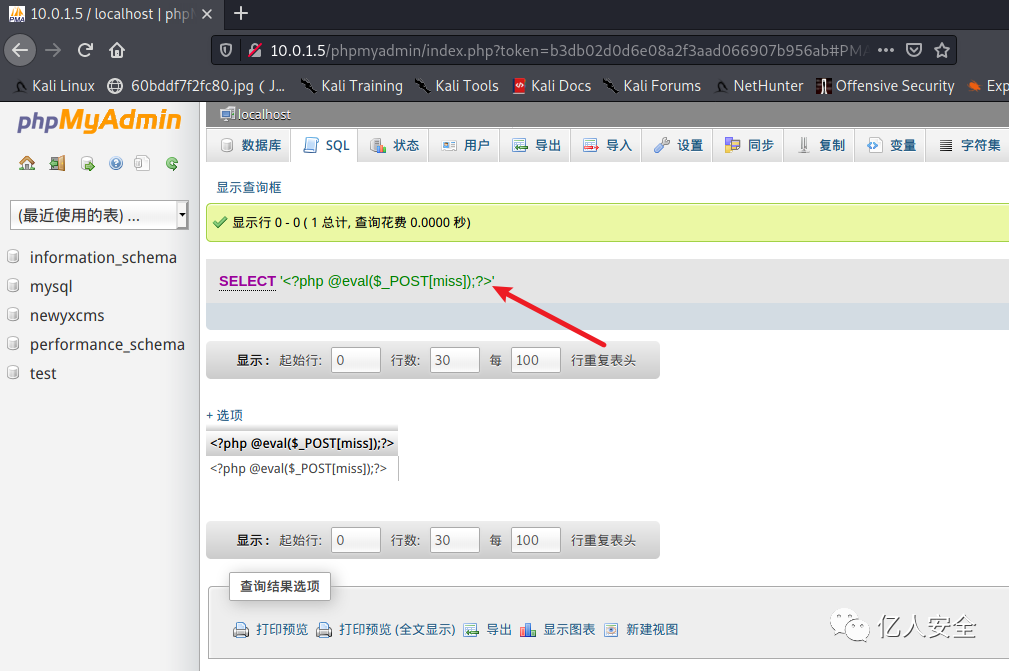Viewport: 1009px width, 671px height.
Task: Click the top repeat headers 100 field
Action: pyautogui.click(x=535, y=360)
